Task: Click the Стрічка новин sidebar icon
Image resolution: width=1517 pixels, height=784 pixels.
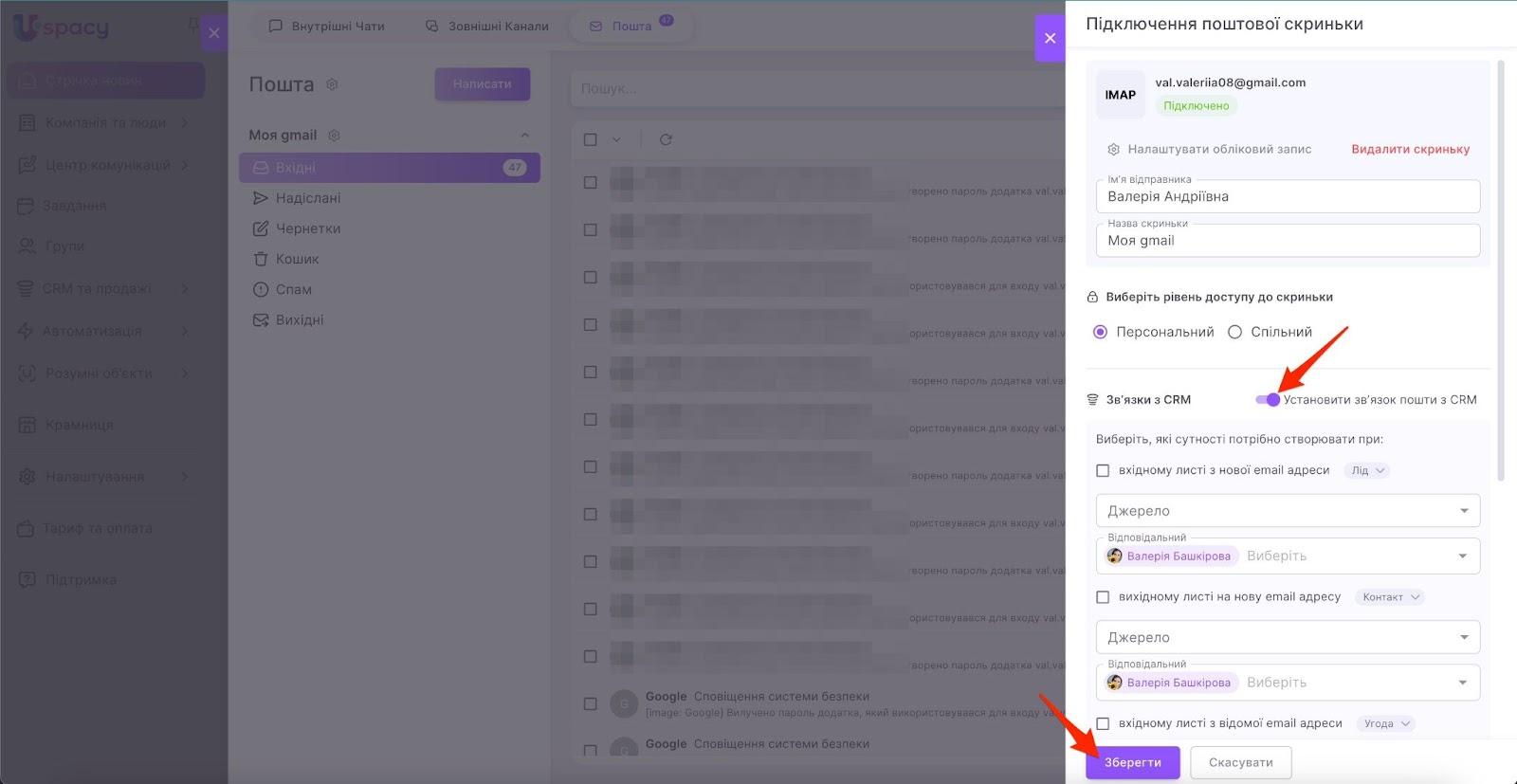Action: pyautogui.click(x=28, y=81)
